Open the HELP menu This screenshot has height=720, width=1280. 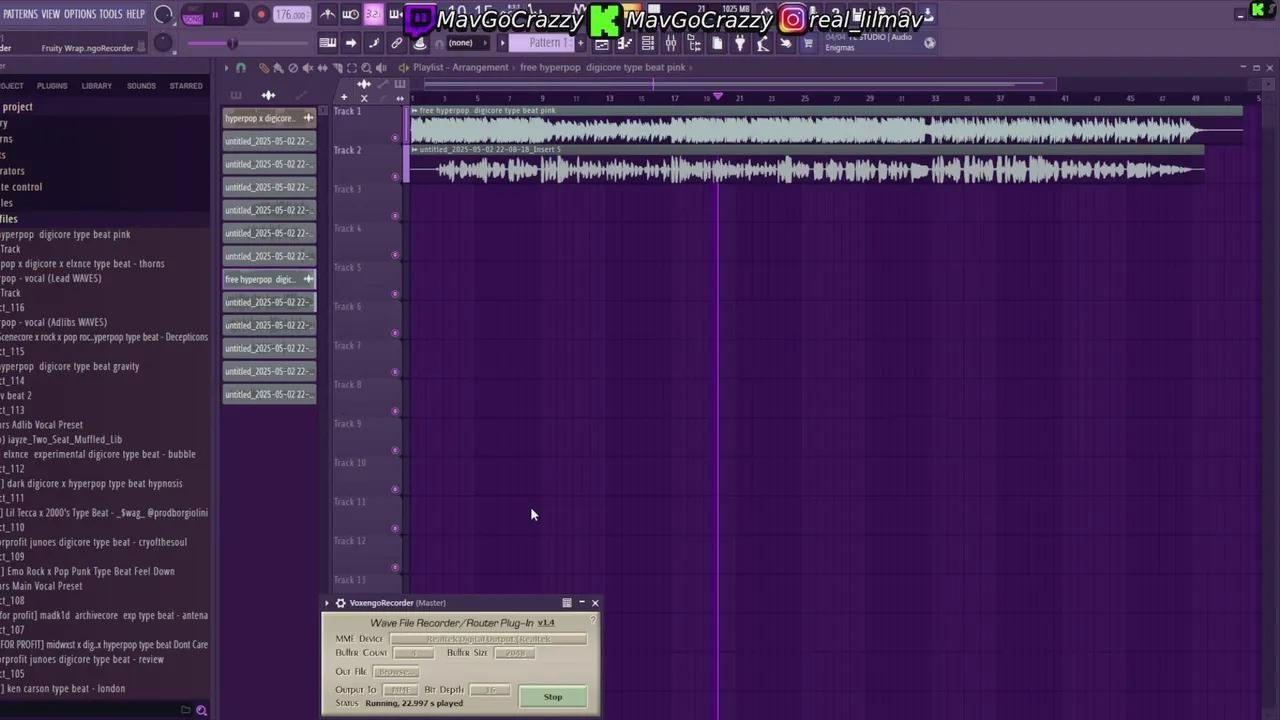pos(136,14)
